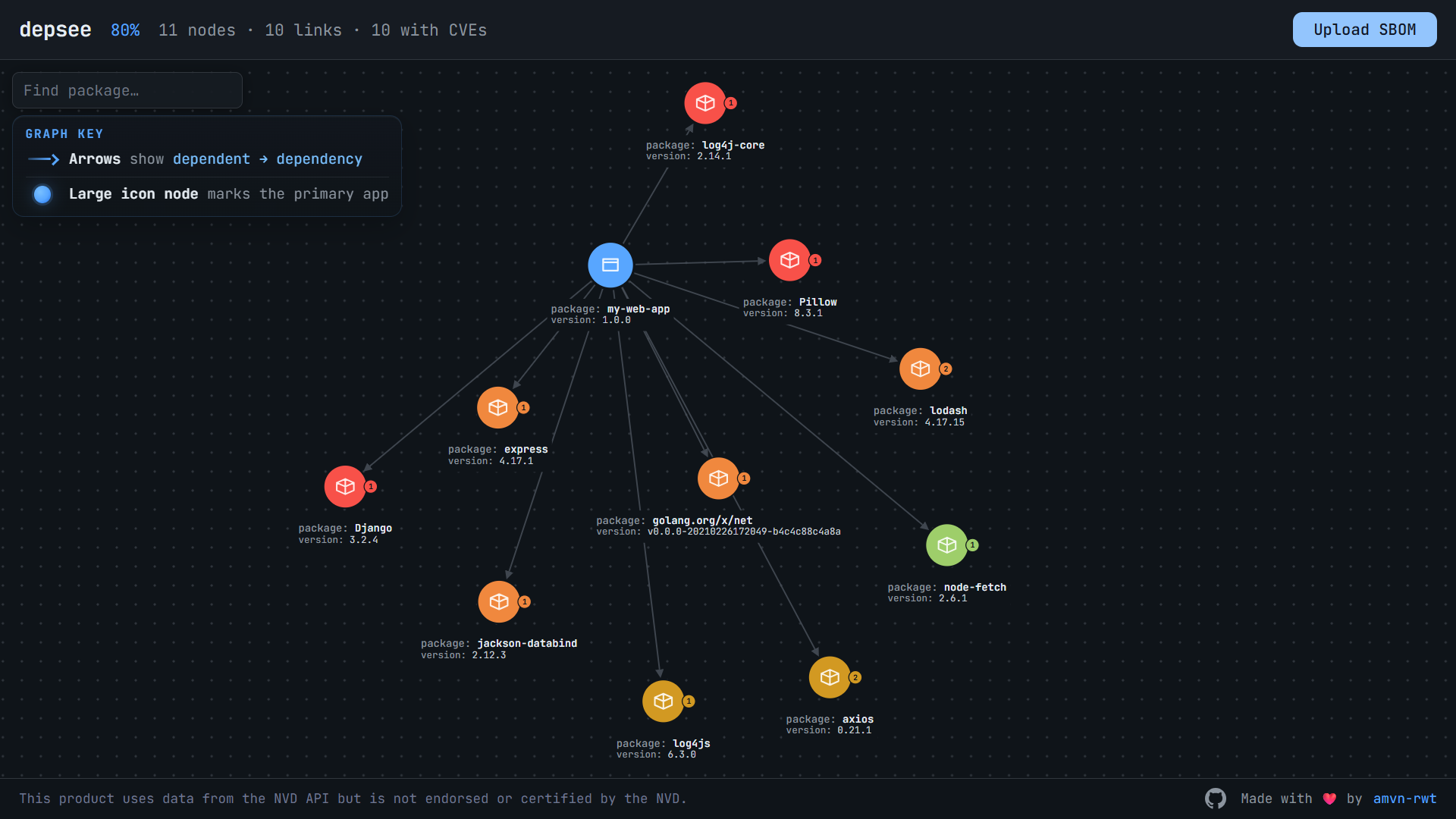Image resolution: width=1456 pixels, height=819 pixels.
Task: Click the CVE count badge on lodash
Action: (946, 369)
